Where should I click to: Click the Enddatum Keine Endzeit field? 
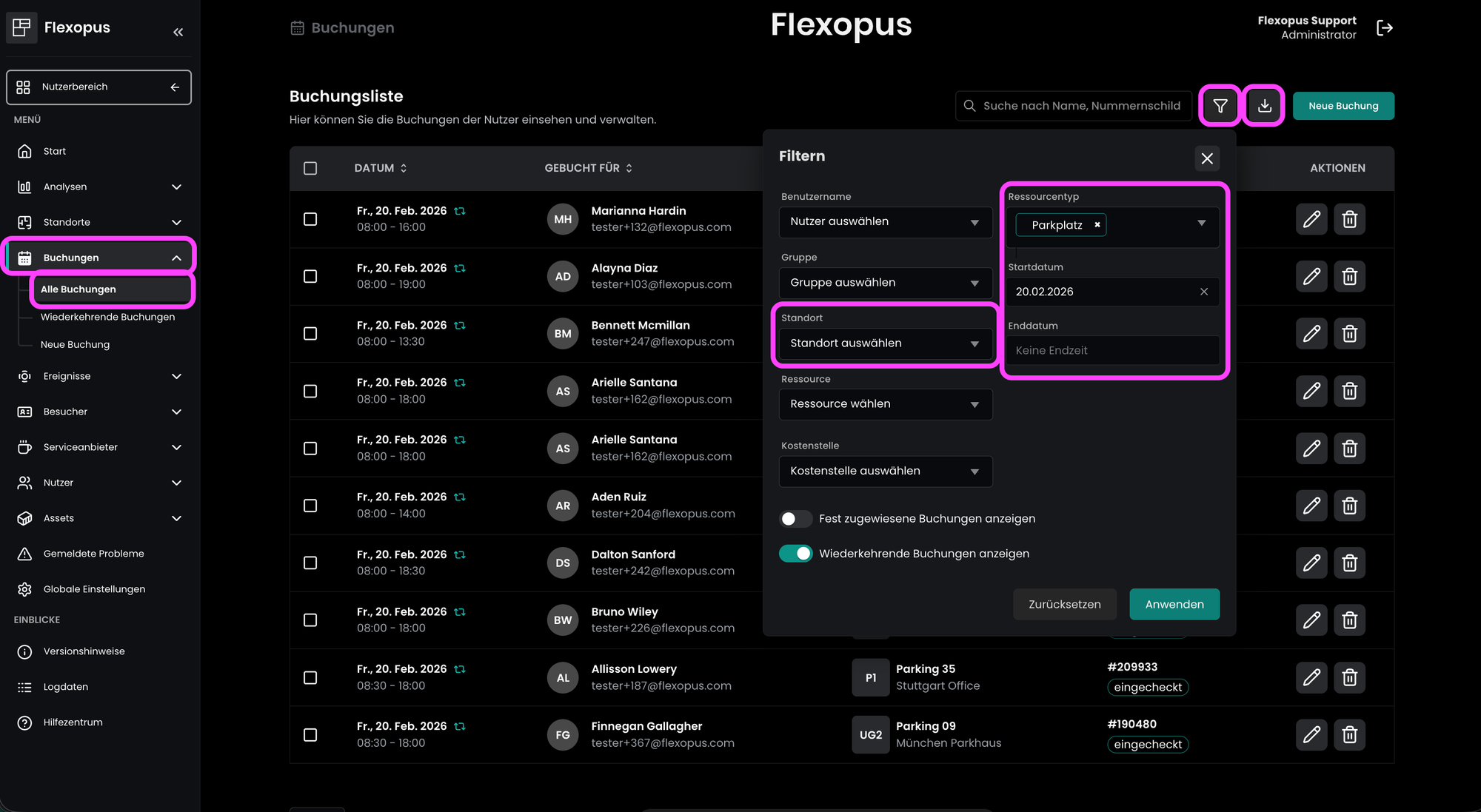(1111, 351)
